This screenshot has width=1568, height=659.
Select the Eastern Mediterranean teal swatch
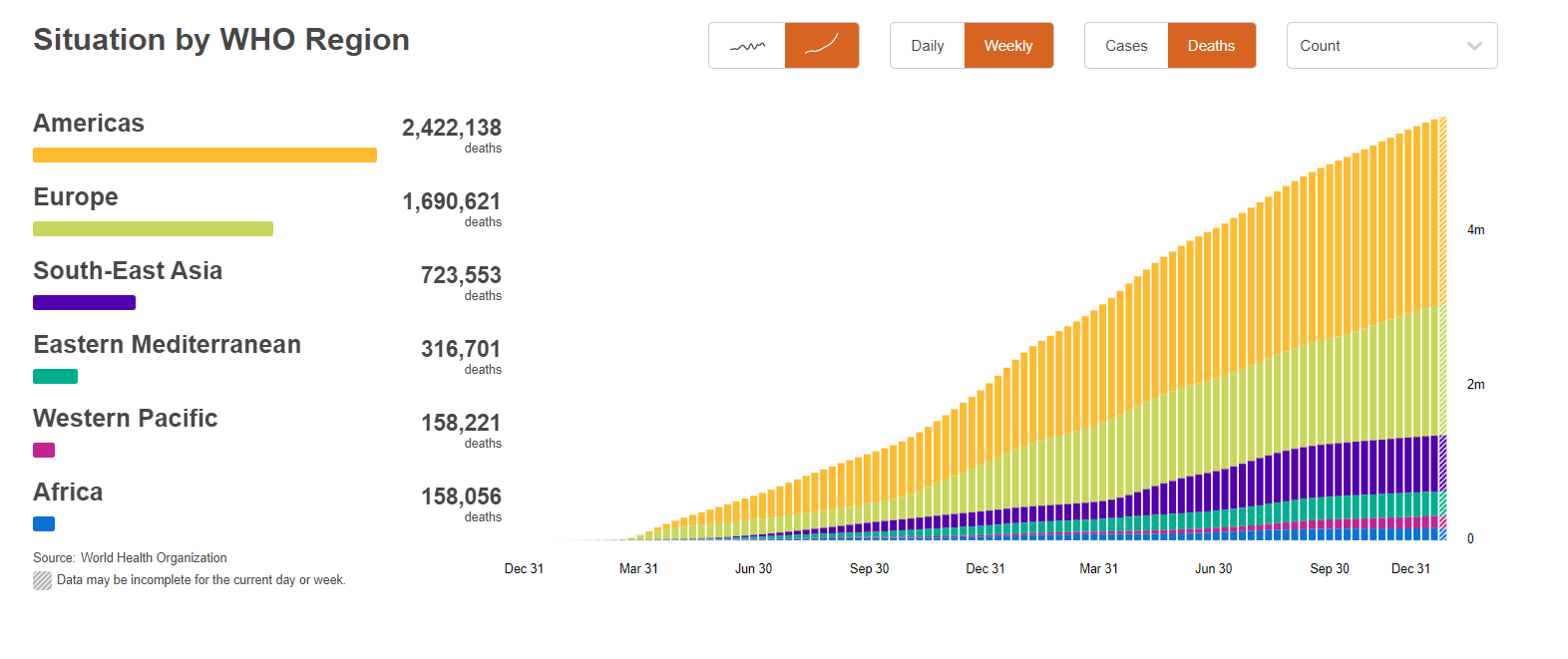[x=55, y=376]
